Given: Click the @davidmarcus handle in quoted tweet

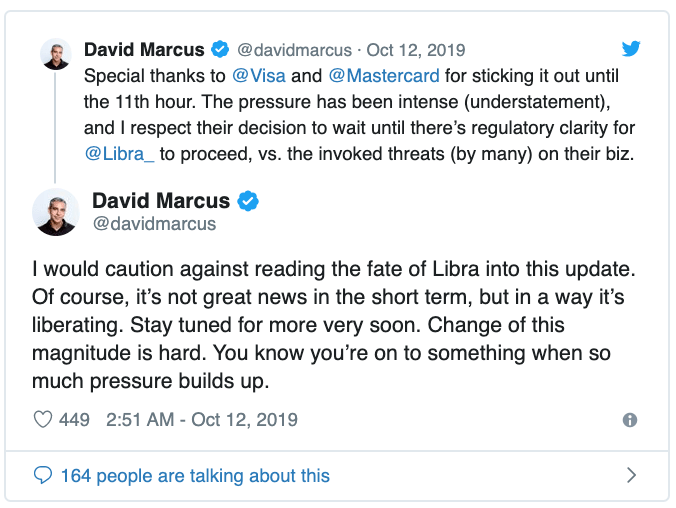Looking at the screenshot, I should [294, 50].
